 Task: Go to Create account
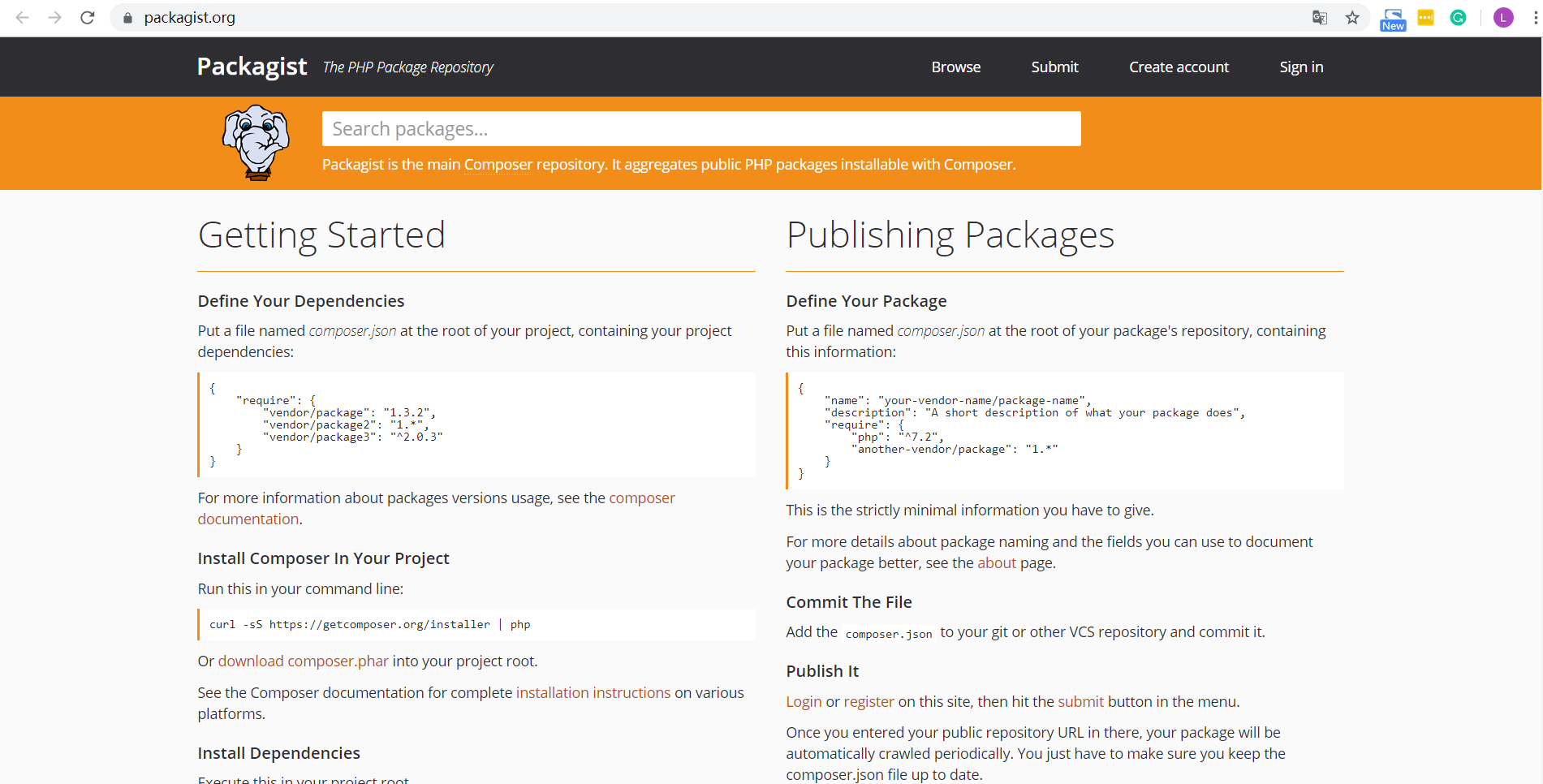(1179, 67)
